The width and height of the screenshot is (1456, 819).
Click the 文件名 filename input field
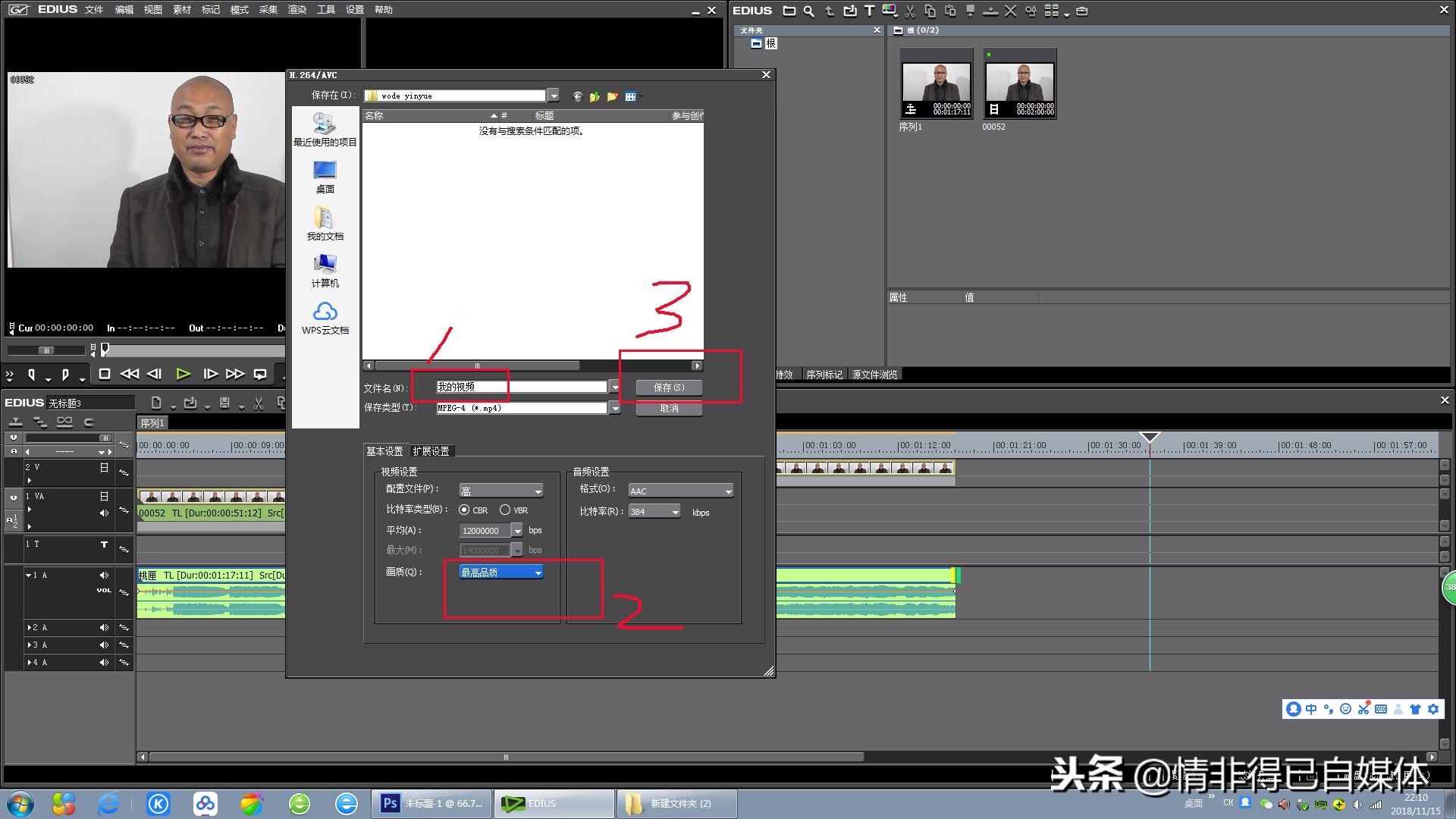(x=522, y=388)
